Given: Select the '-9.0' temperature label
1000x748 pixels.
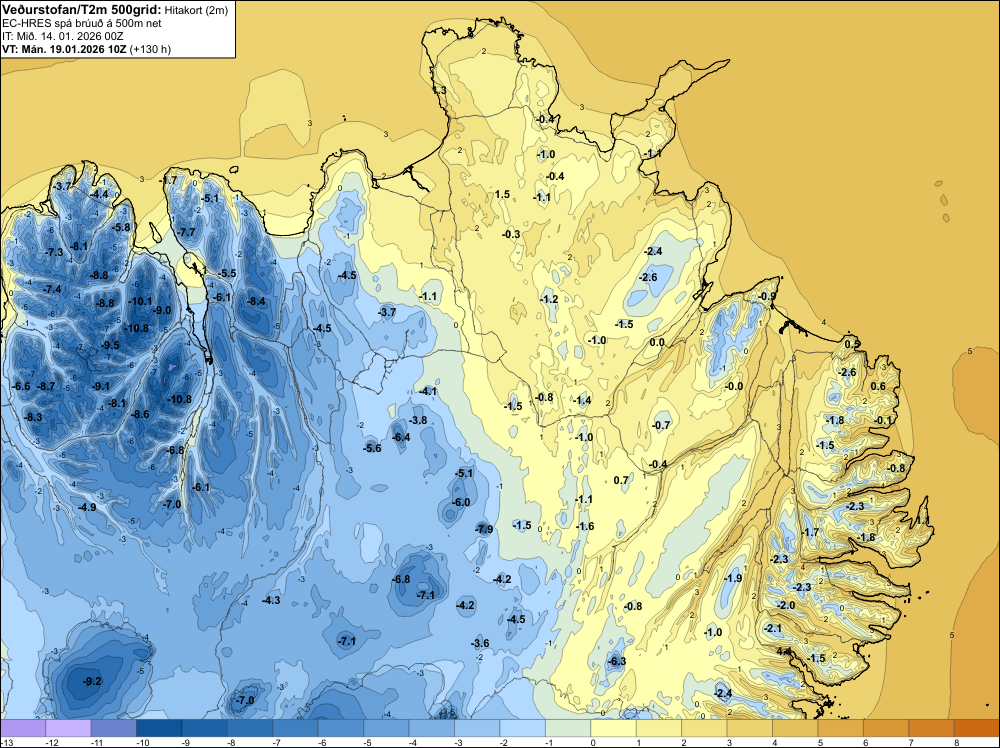Looking at the screenshot, I should tap(162, 310).
